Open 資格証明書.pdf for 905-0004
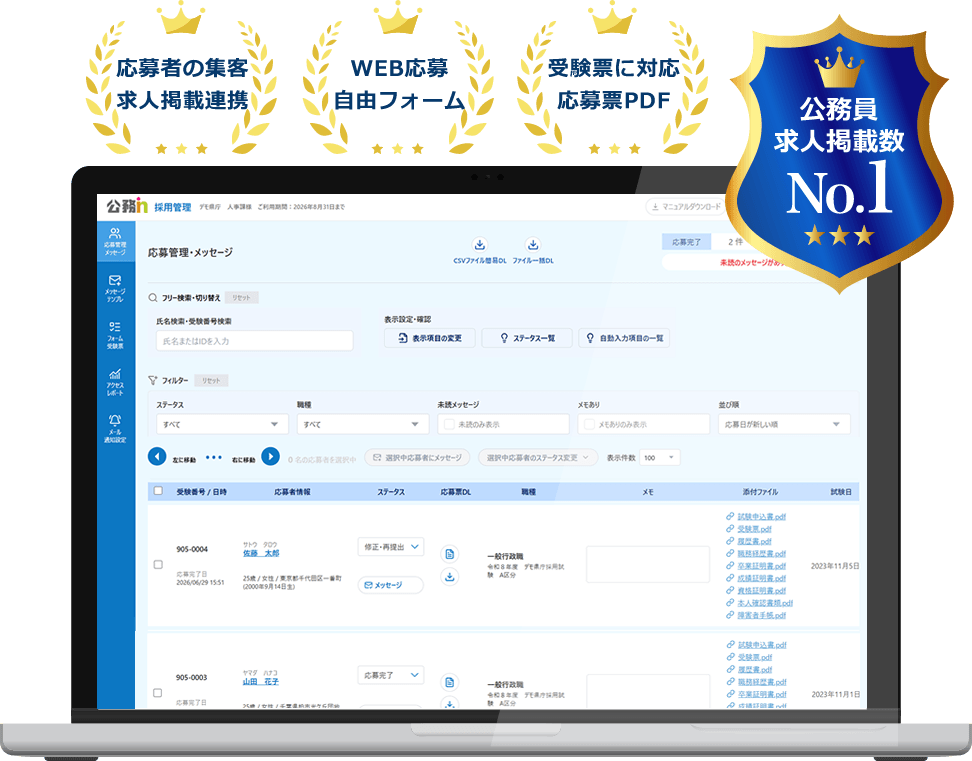This screenshot has height=761, width=972. click(761, 591)
